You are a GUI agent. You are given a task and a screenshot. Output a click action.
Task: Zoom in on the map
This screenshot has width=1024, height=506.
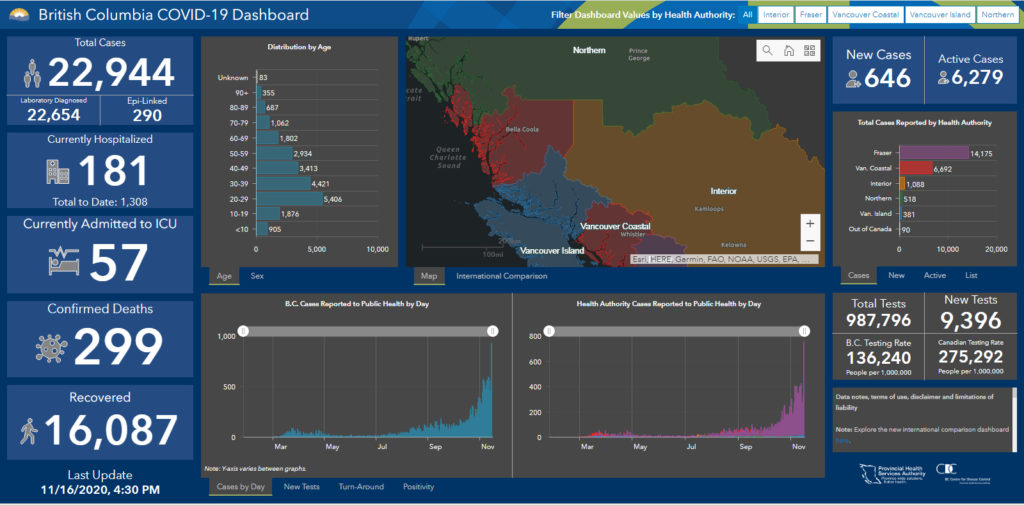point(809,223)
